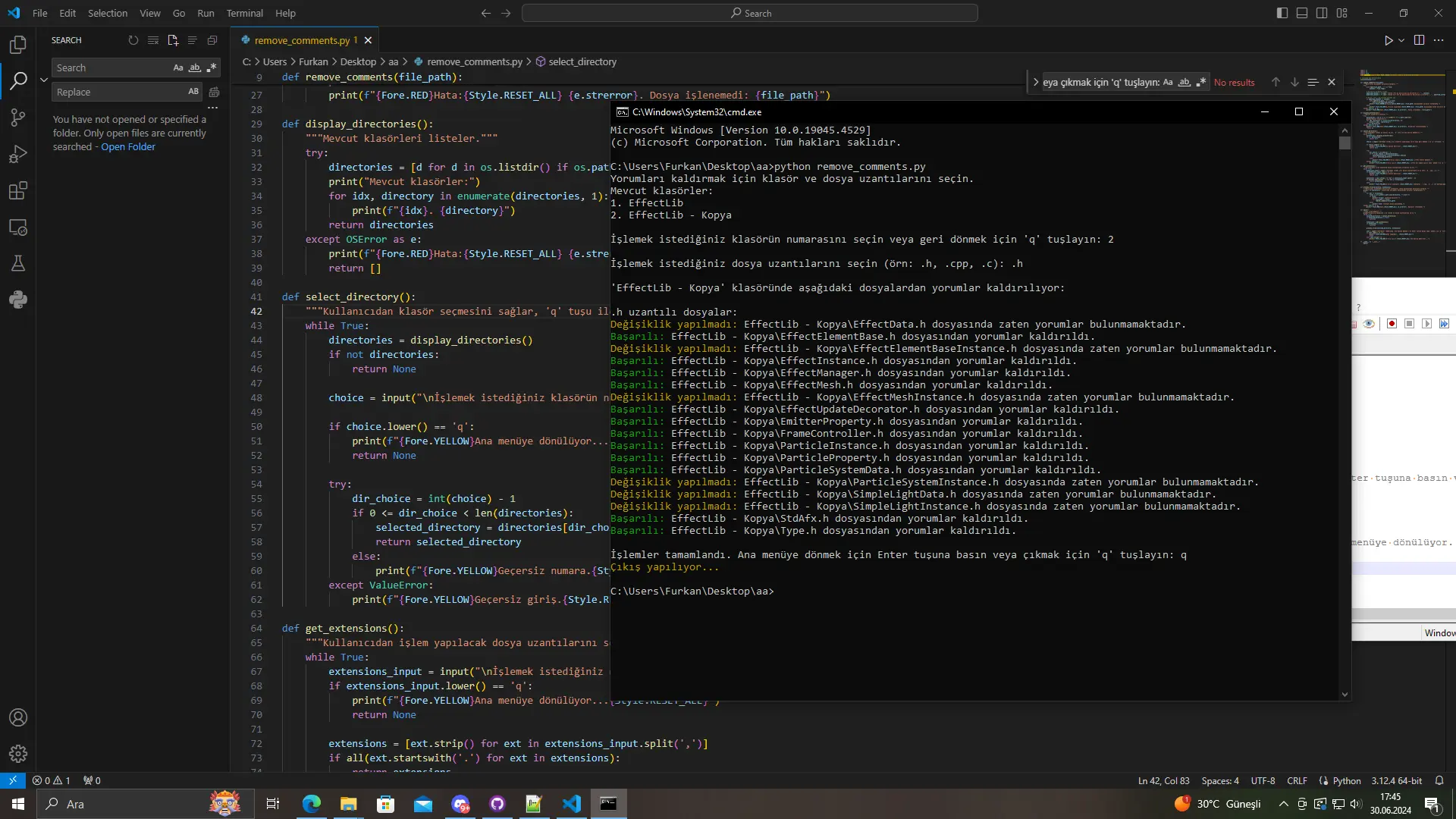Click View as Tree icon in Search panel
The image size is (1456, 819).
point(193,40)
